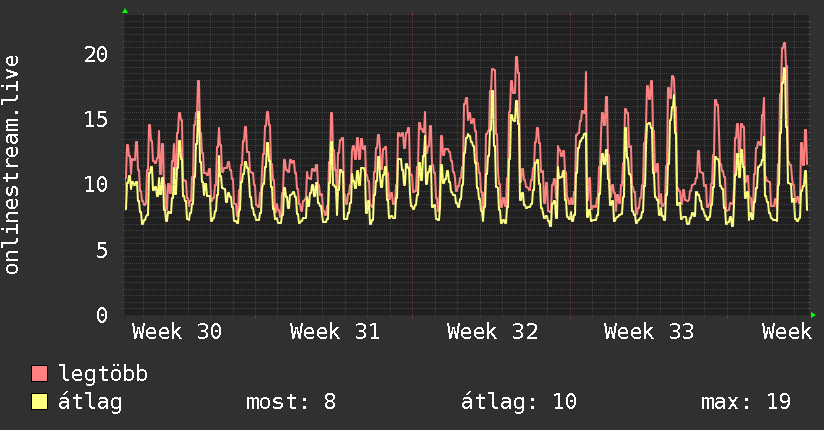
Task: Click the y-axis value 10
Action: pos(96,185)
